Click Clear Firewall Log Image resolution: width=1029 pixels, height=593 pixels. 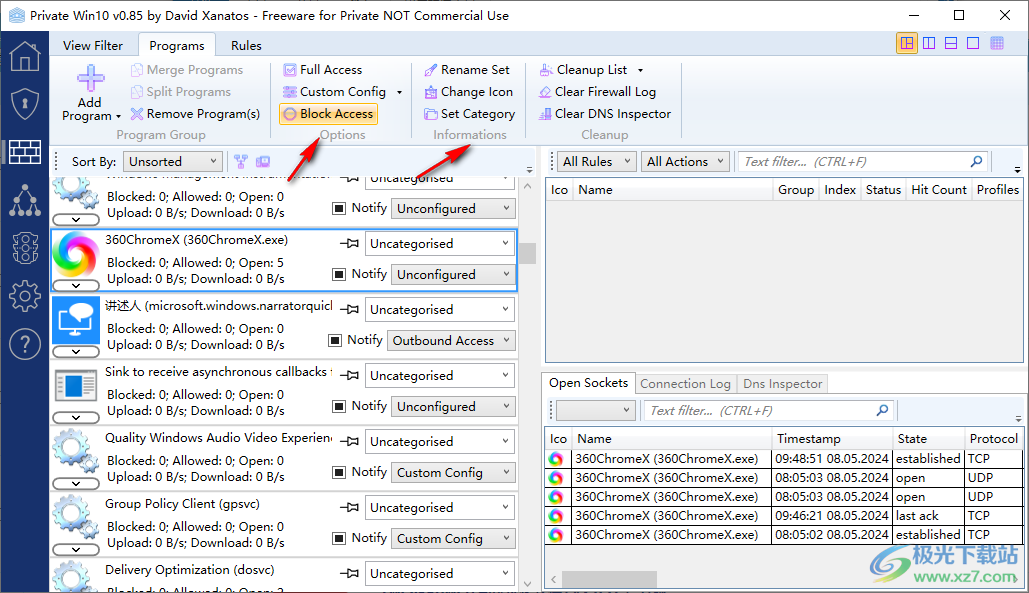(597, 92)
